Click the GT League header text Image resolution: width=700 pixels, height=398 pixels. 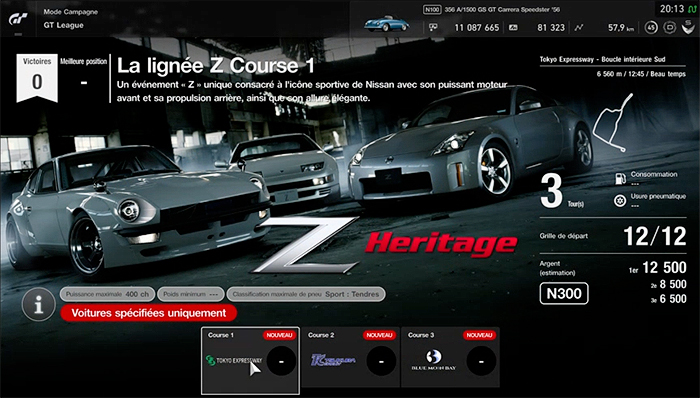click(x=63, y=25)
